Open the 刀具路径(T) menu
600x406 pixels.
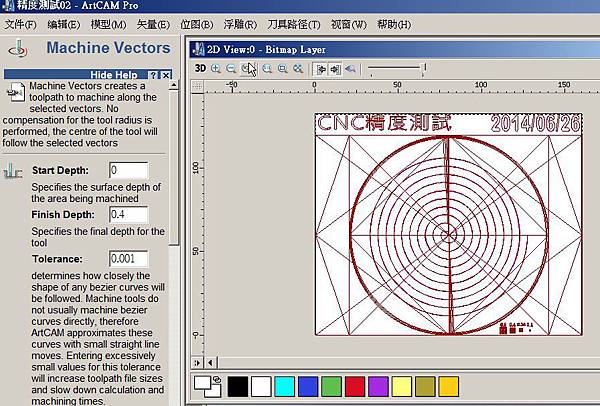(x=294, y=24)
